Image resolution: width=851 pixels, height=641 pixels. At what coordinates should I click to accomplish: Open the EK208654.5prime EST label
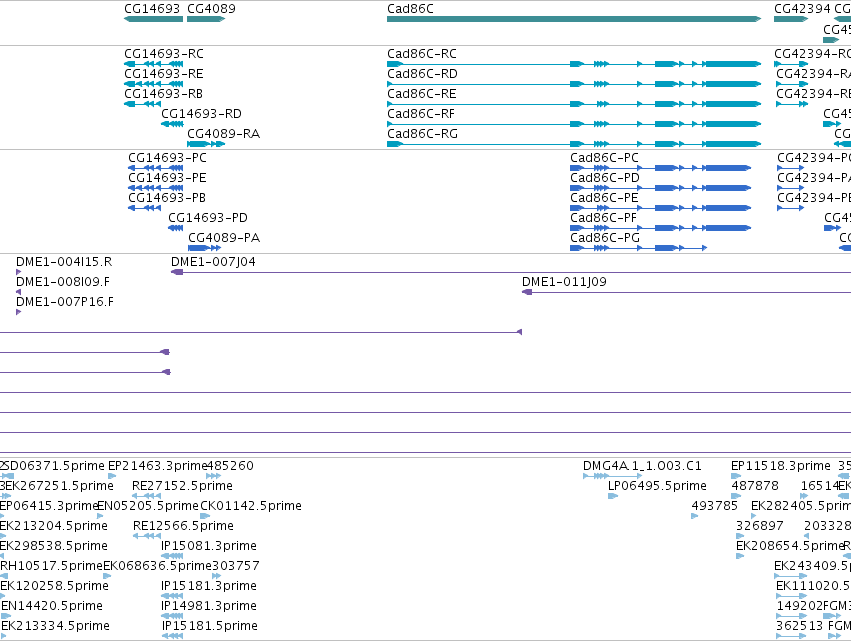pos(790,547)
